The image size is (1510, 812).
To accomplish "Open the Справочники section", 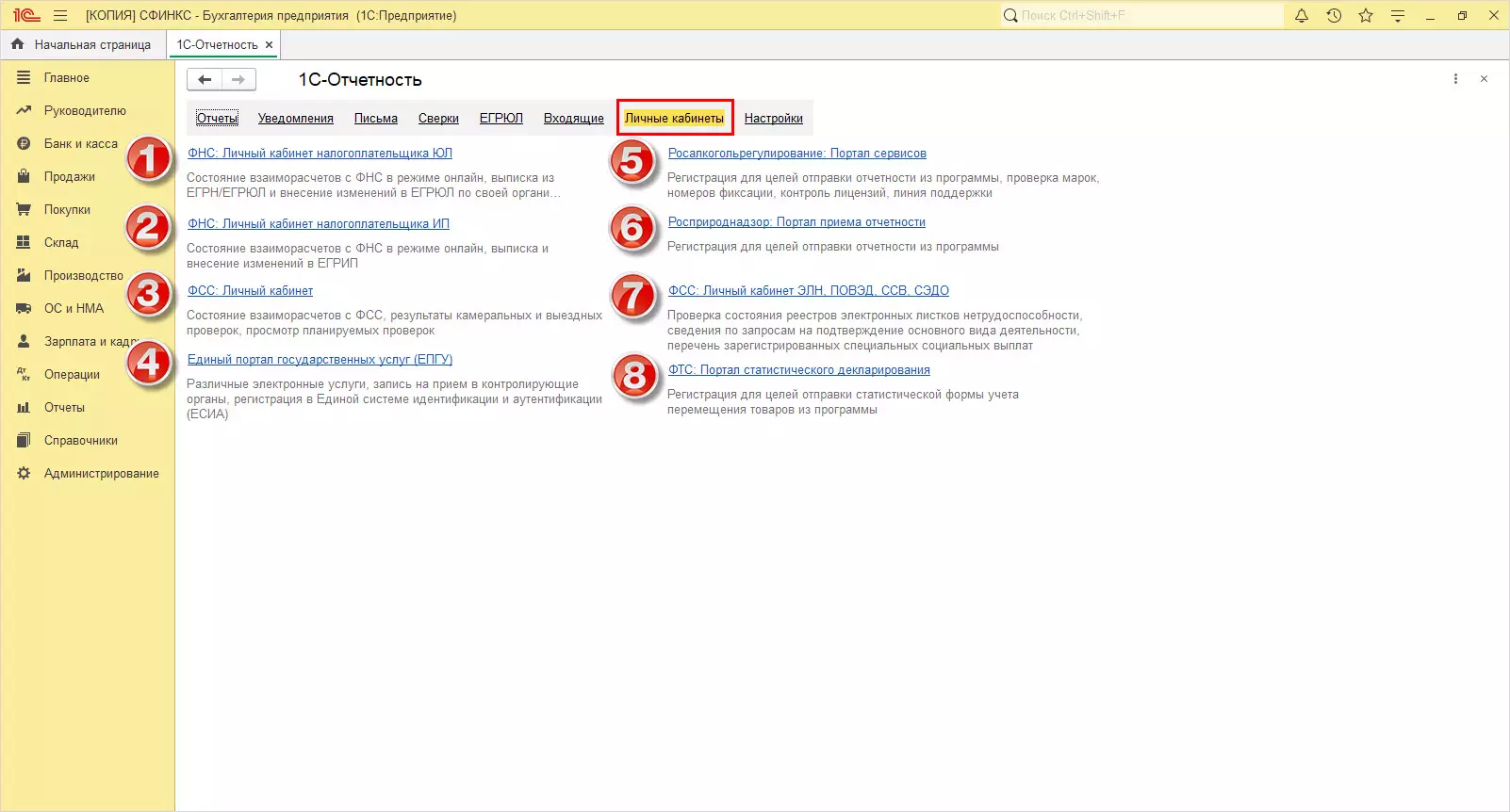I will [x=81, y=441].
